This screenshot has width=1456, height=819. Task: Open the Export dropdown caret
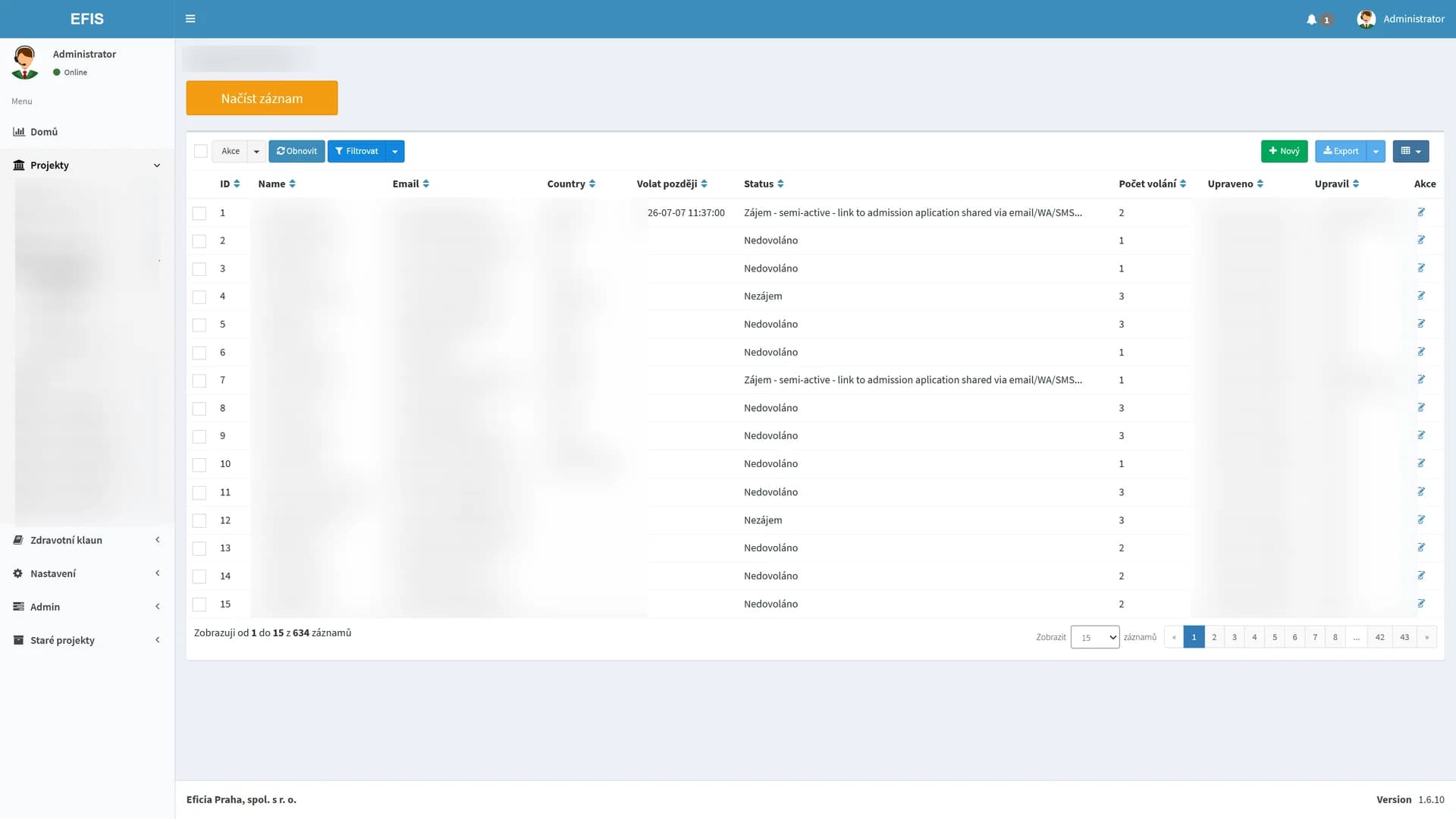[1376, 152]
